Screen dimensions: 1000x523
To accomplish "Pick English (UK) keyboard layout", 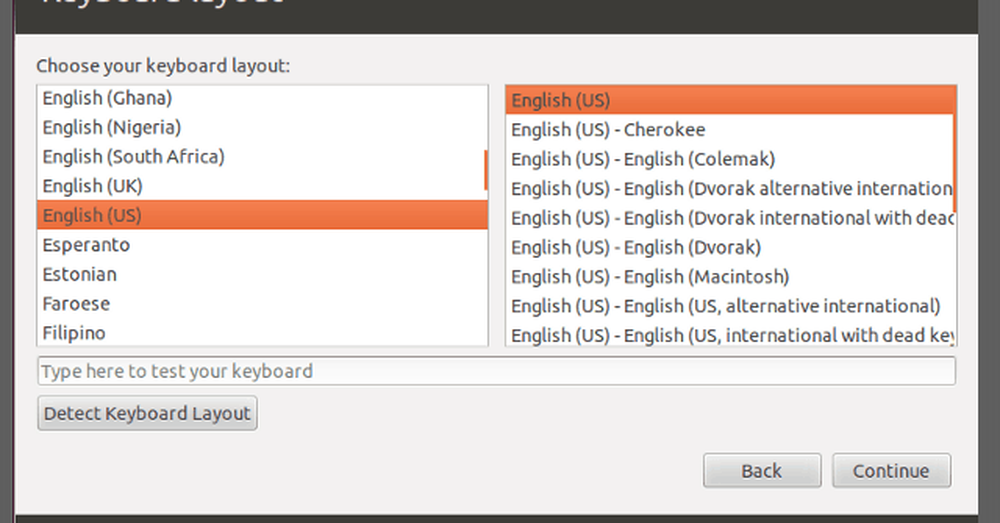I will point(93,186).
